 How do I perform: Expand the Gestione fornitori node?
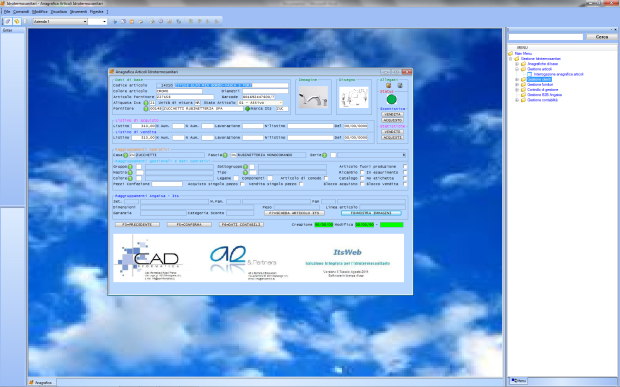pyautogui.click(x=517, y=85)
